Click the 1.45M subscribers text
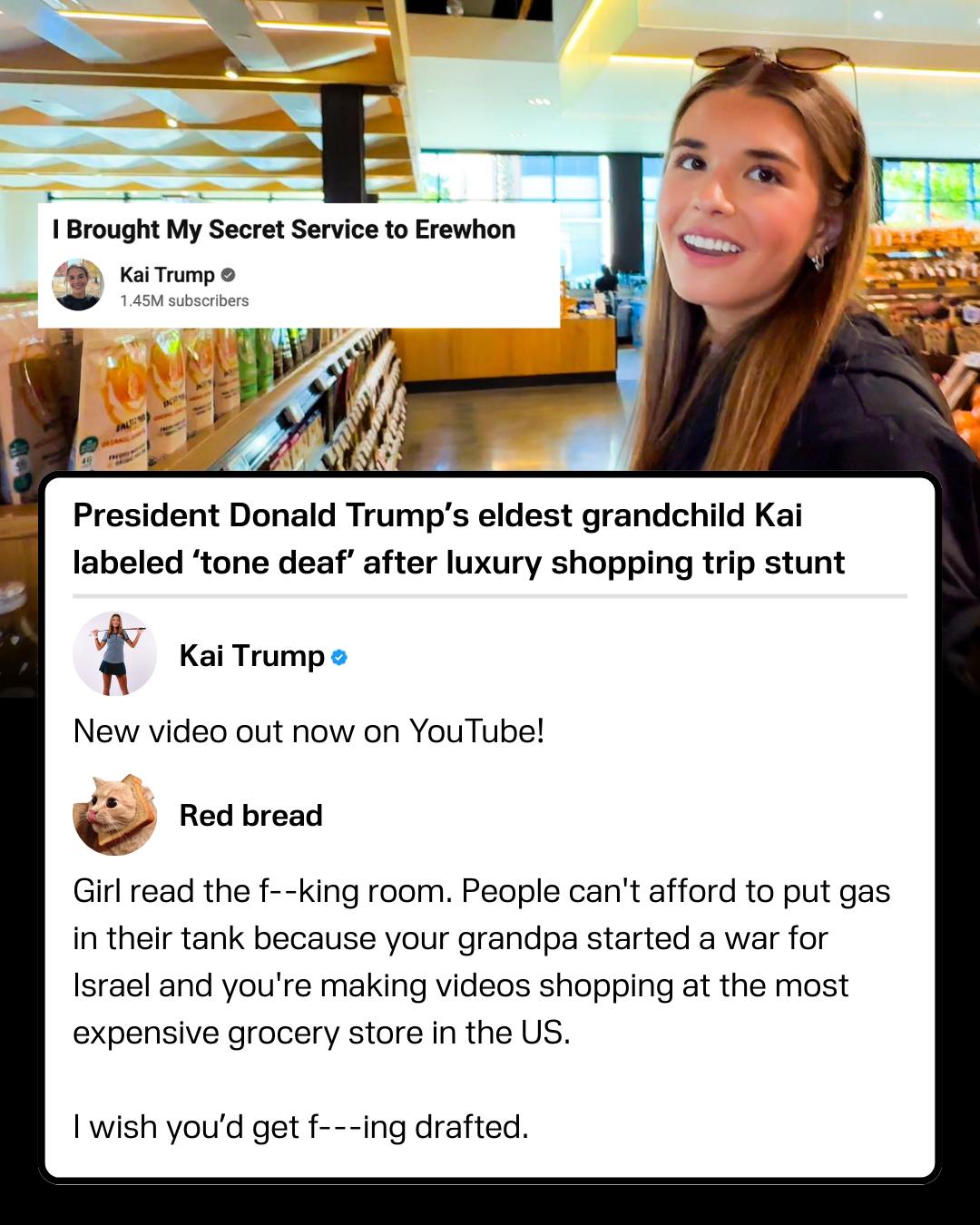Viewport: 980px width, 1225px height. click(x=184, y=300)
